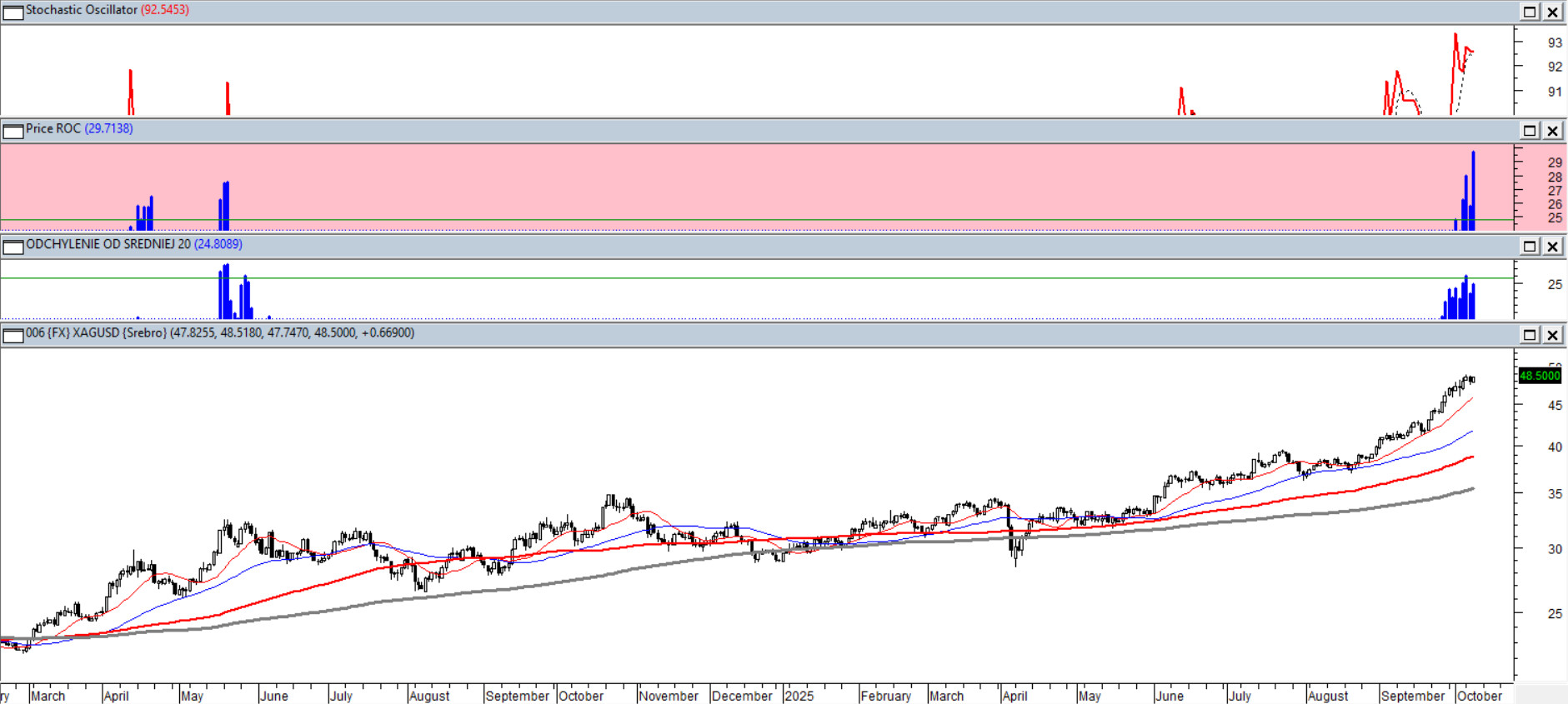Viewport: 1568px width, 704px height.
Task: Open the Stochastic Oscillator panel menu icon
Action: 13,12
